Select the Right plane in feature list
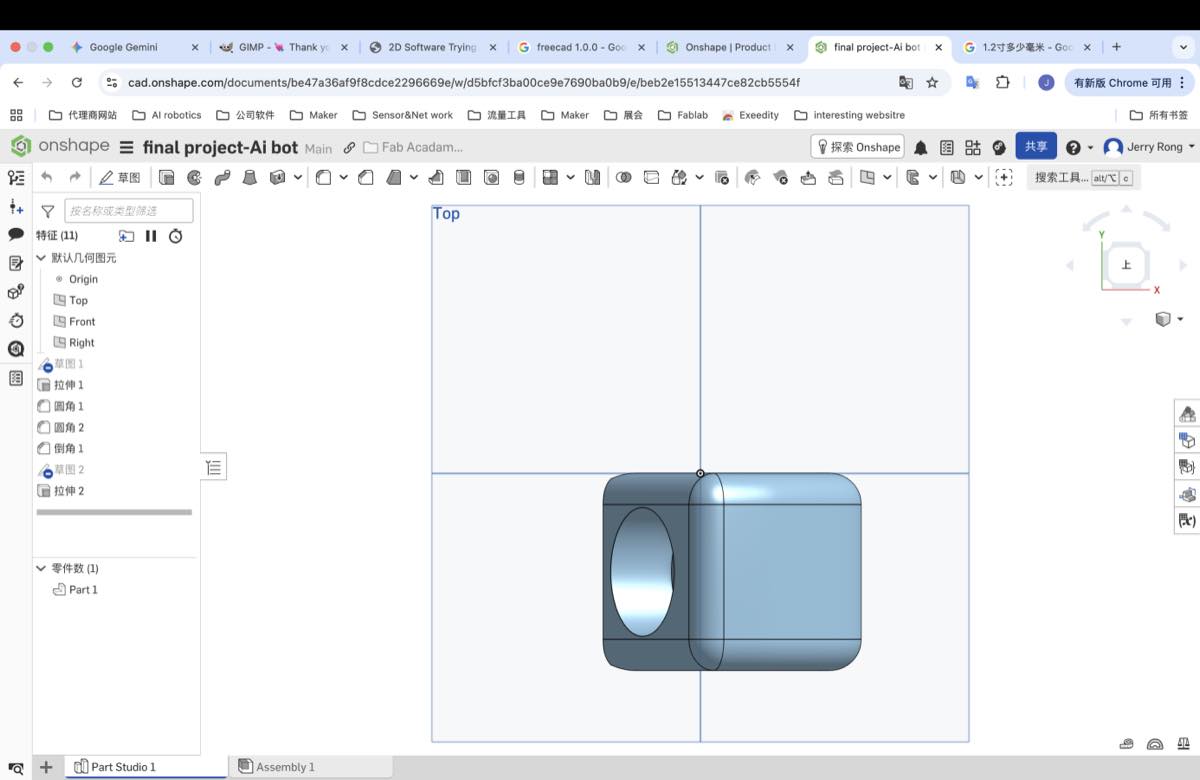The width and height of the screenshot is (1200, 780). pyautogui.click(x=81, y=342)
